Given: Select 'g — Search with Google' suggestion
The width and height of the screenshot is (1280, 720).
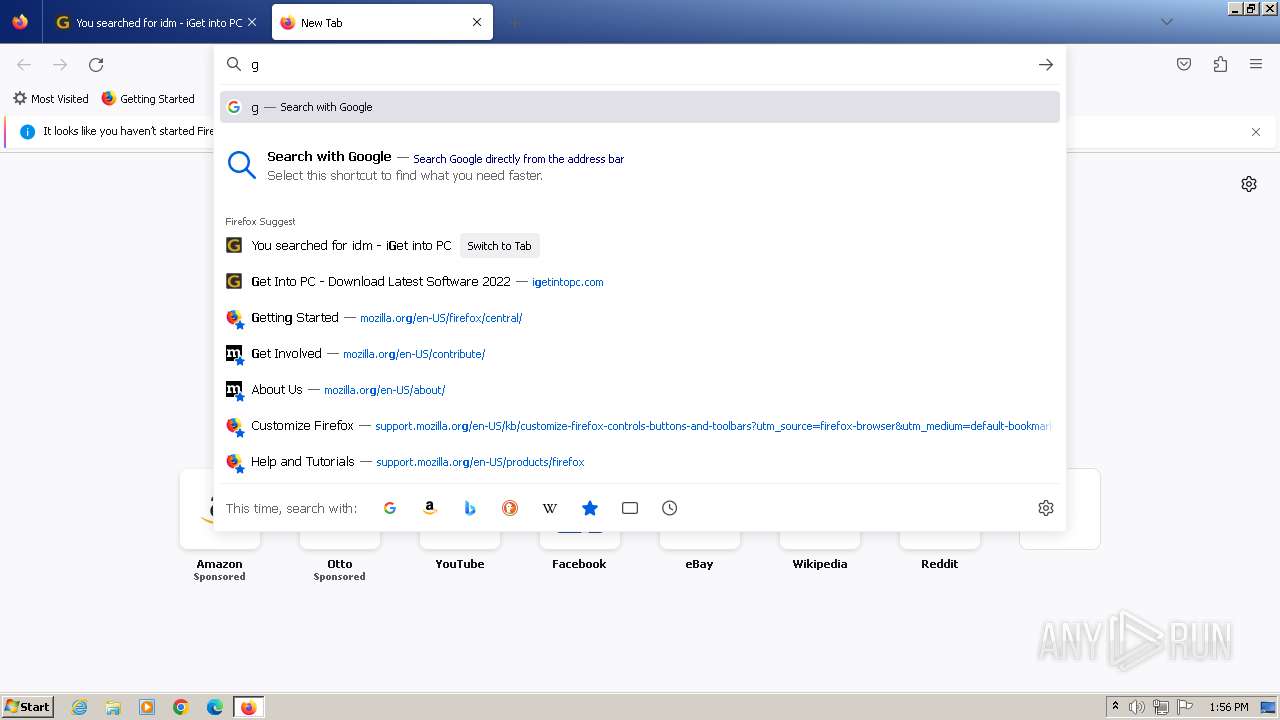Looking at the screenshot, I should click(x=640, y=107).
